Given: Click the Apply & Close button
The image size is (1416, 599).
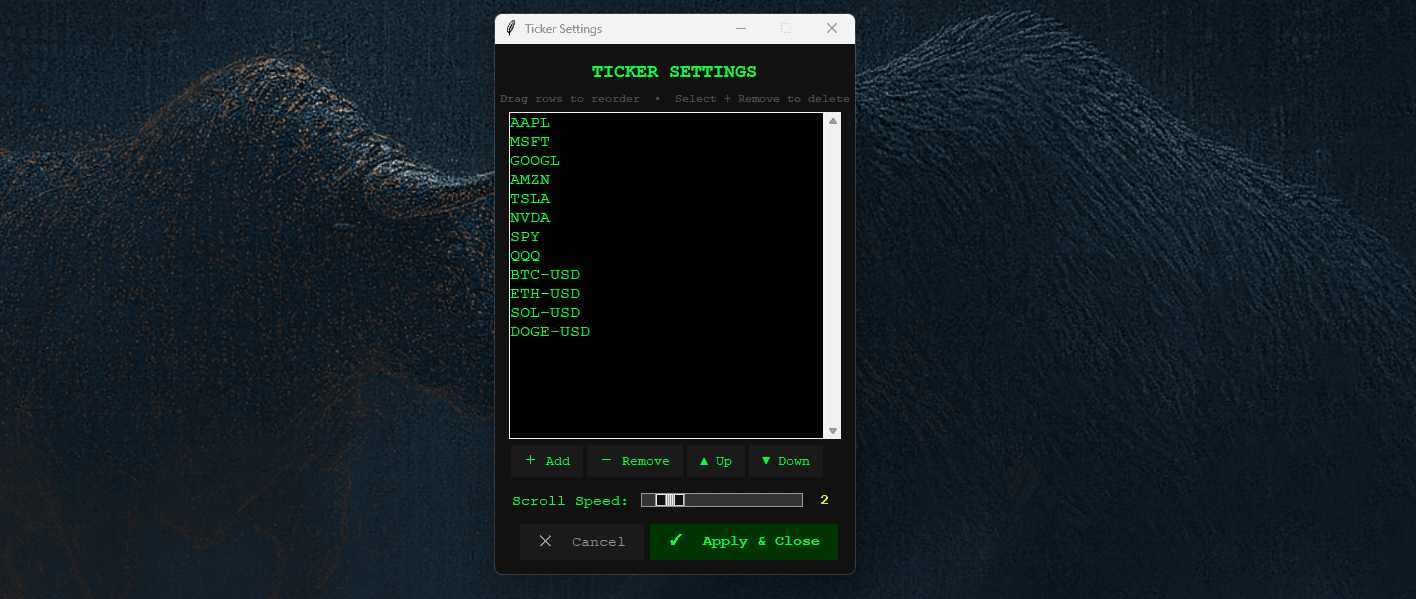Looking at the screenshot, I should click(x=743, y=541).
